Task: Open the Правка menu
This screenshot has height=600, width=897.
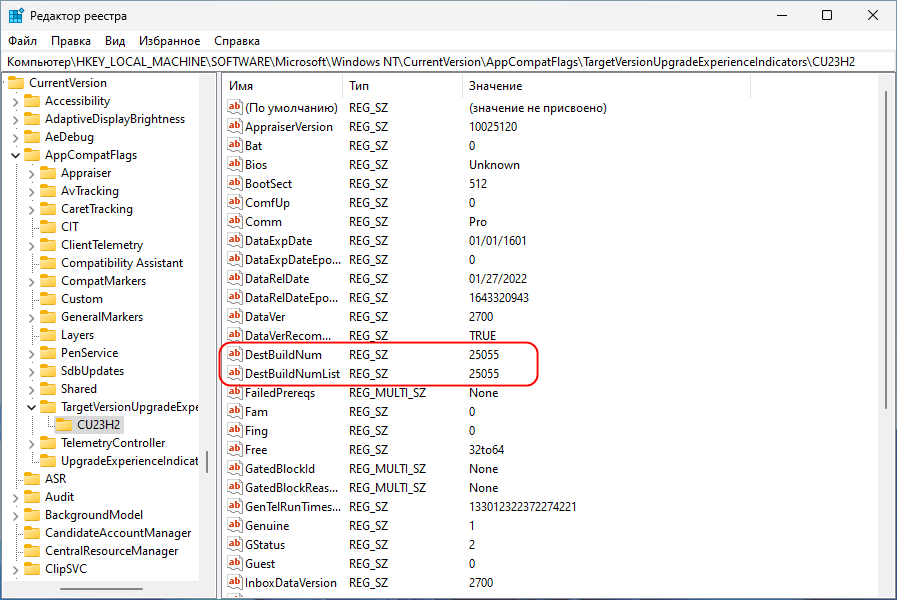Action: point(71,41)
